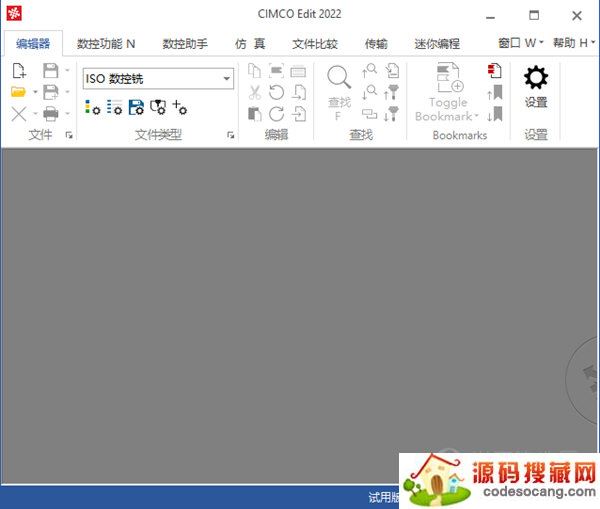
Task: Switch to the 文件比较 tab
Action: (315, 44)
